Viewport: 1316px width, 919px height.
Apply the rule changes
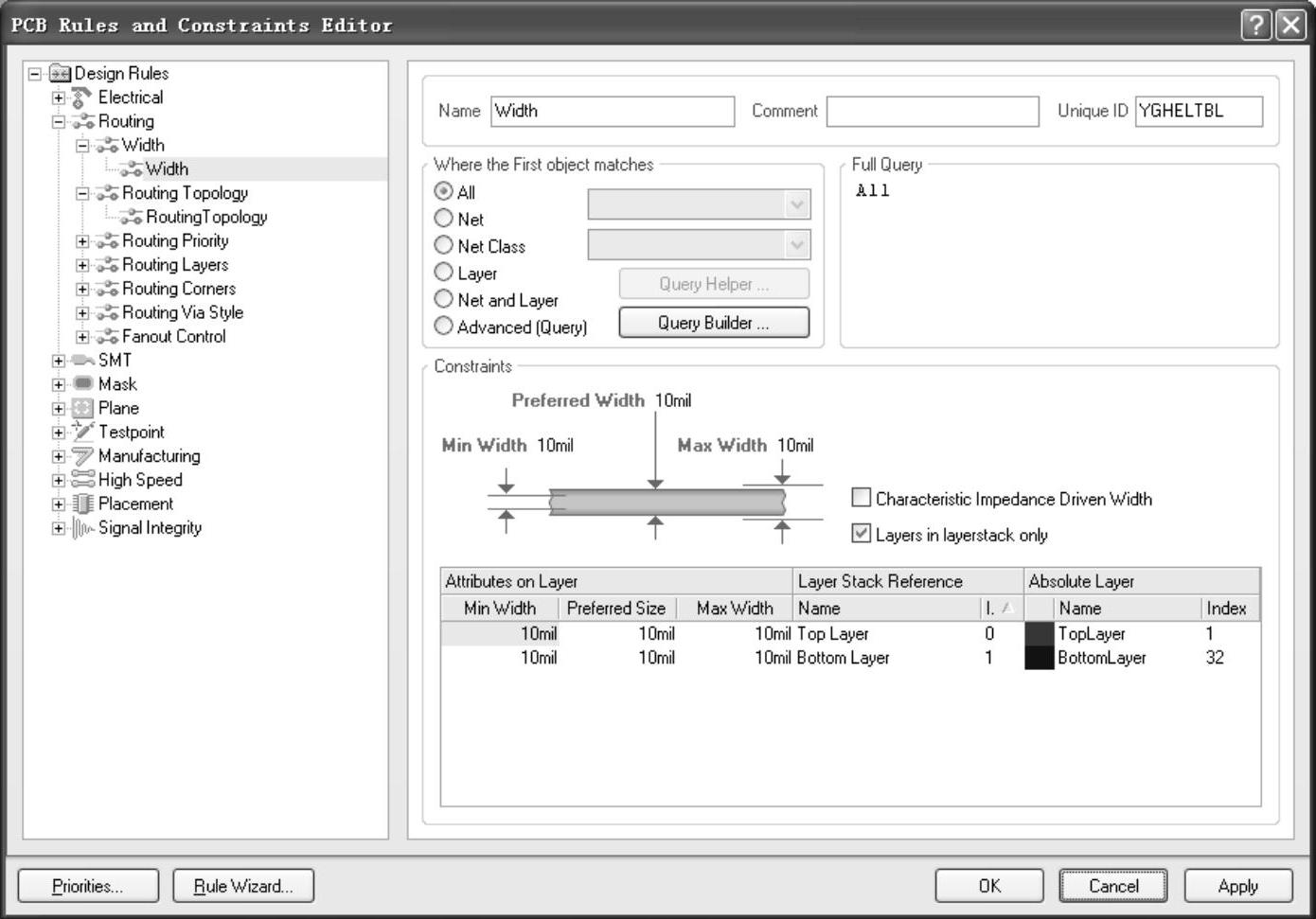click(1238, 886)
